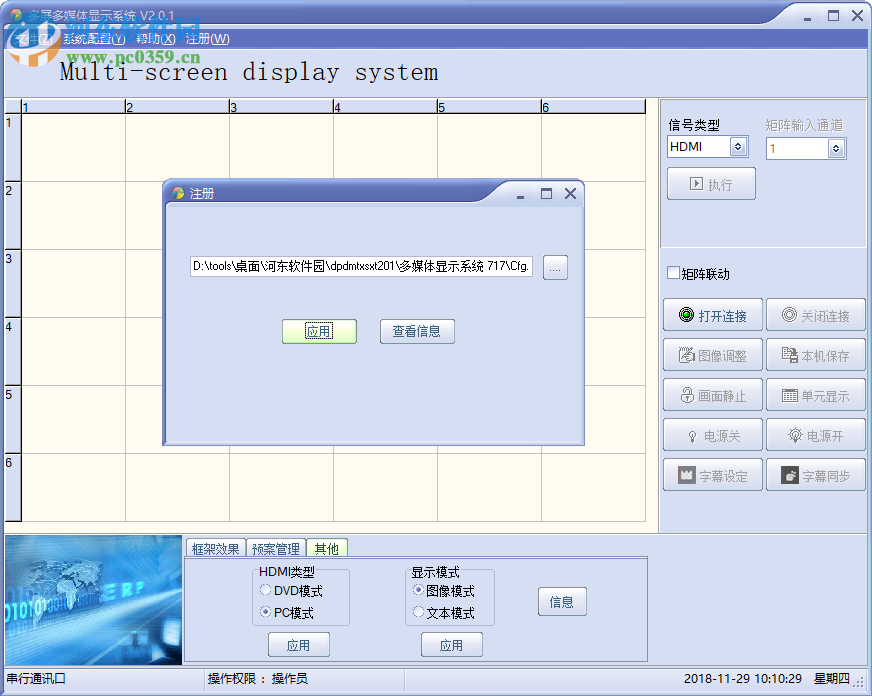Open the 信号类型 HDMI dropdown
The width and height of the screenshot is (872, 696).
[736, 146]
